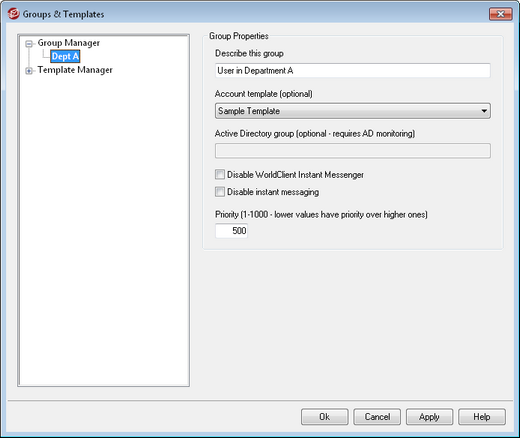Toggle the Disable instant messaging checkbox
The width and height of the screenshot is (520, 438).
tap(220, 192)
